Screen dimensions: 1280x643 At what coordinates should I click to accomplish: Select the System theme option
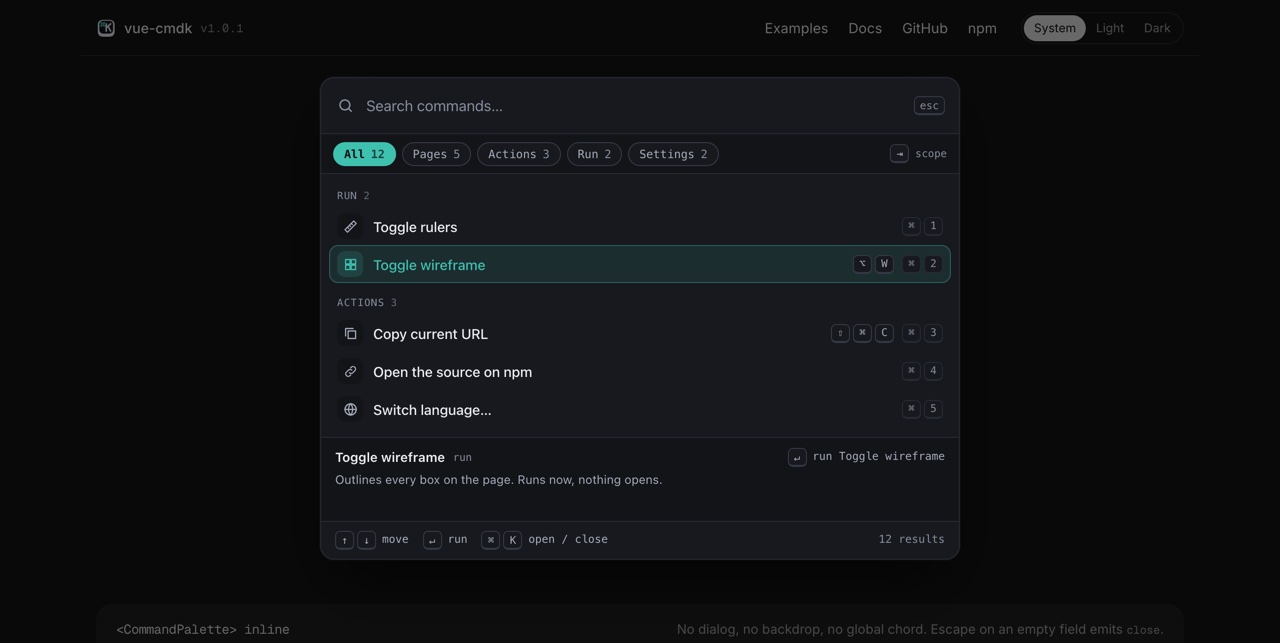(x=1054, y=28)
